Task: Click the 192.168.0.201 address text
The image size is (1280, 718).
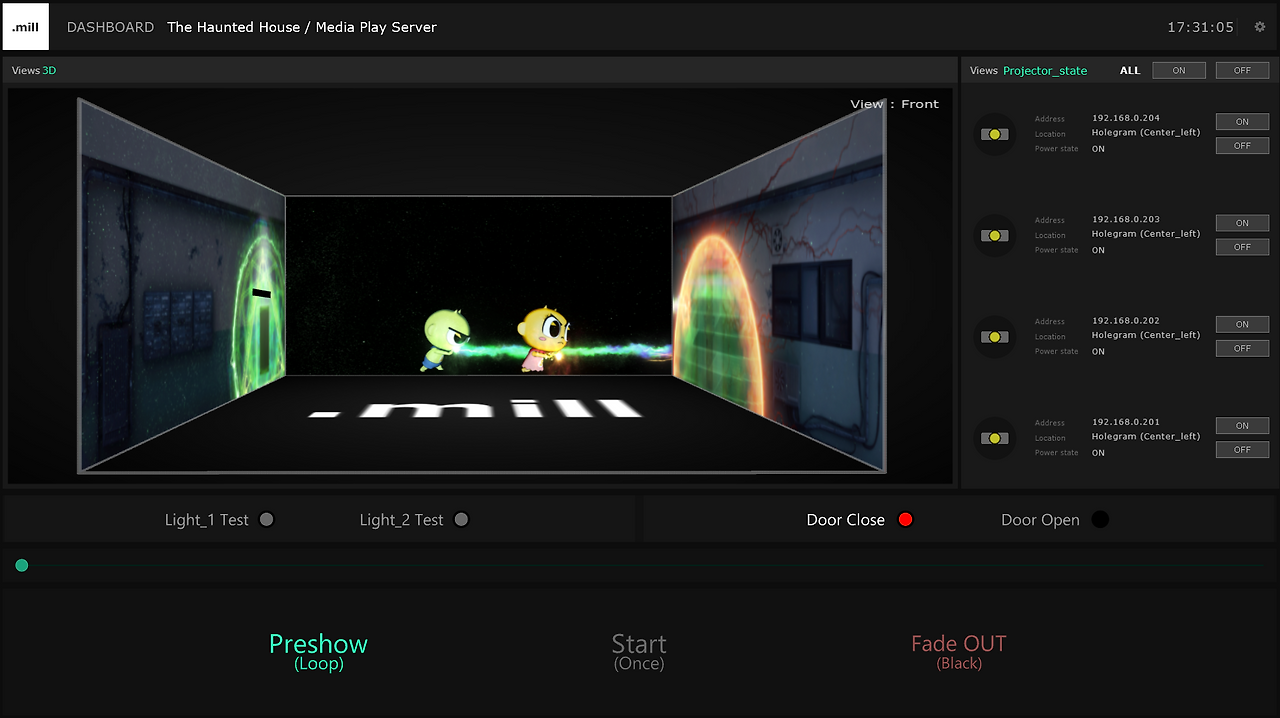Action: click(x=1126, y=422)
